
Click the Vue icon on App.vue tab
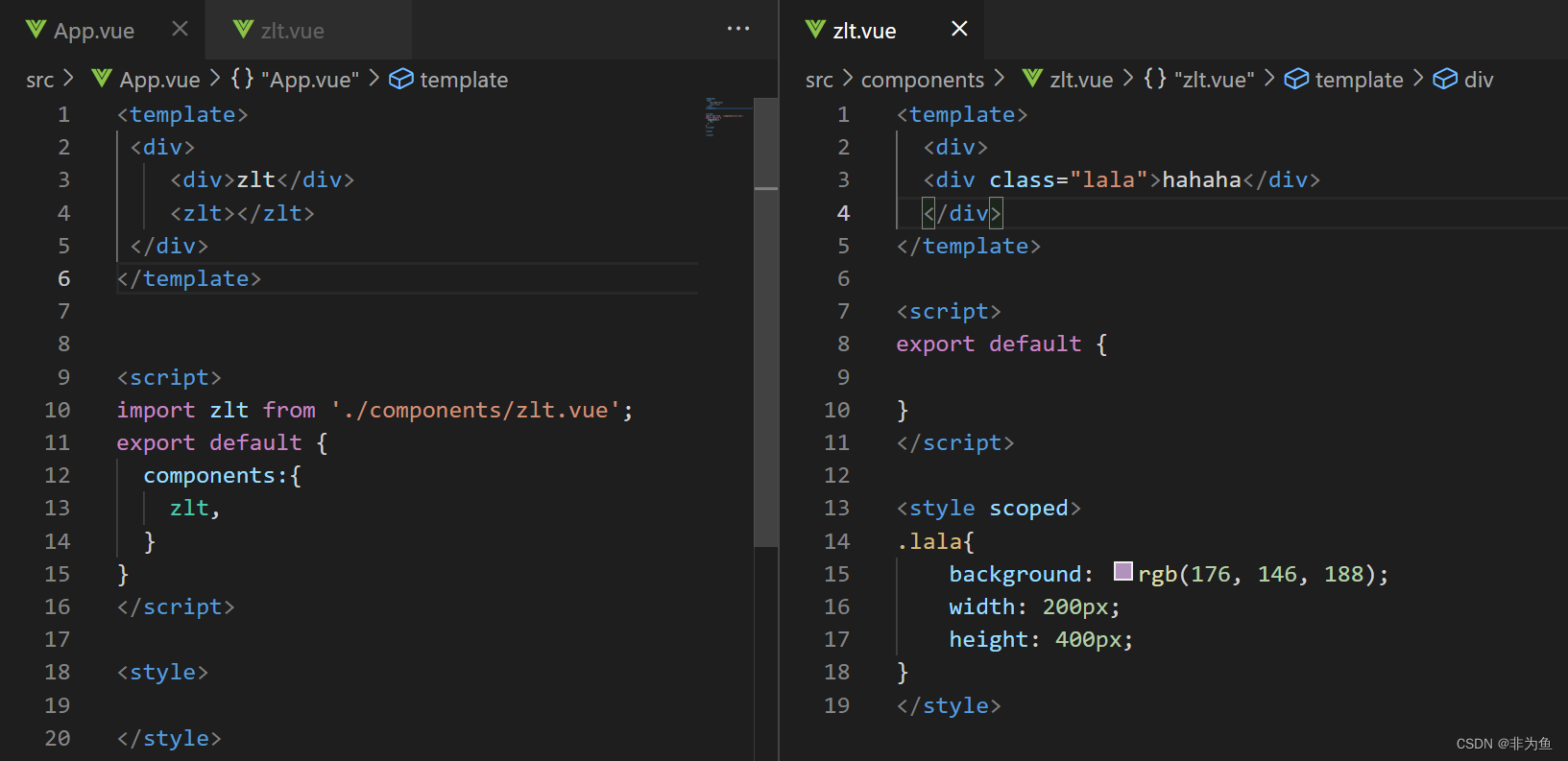tap(36, 30)
